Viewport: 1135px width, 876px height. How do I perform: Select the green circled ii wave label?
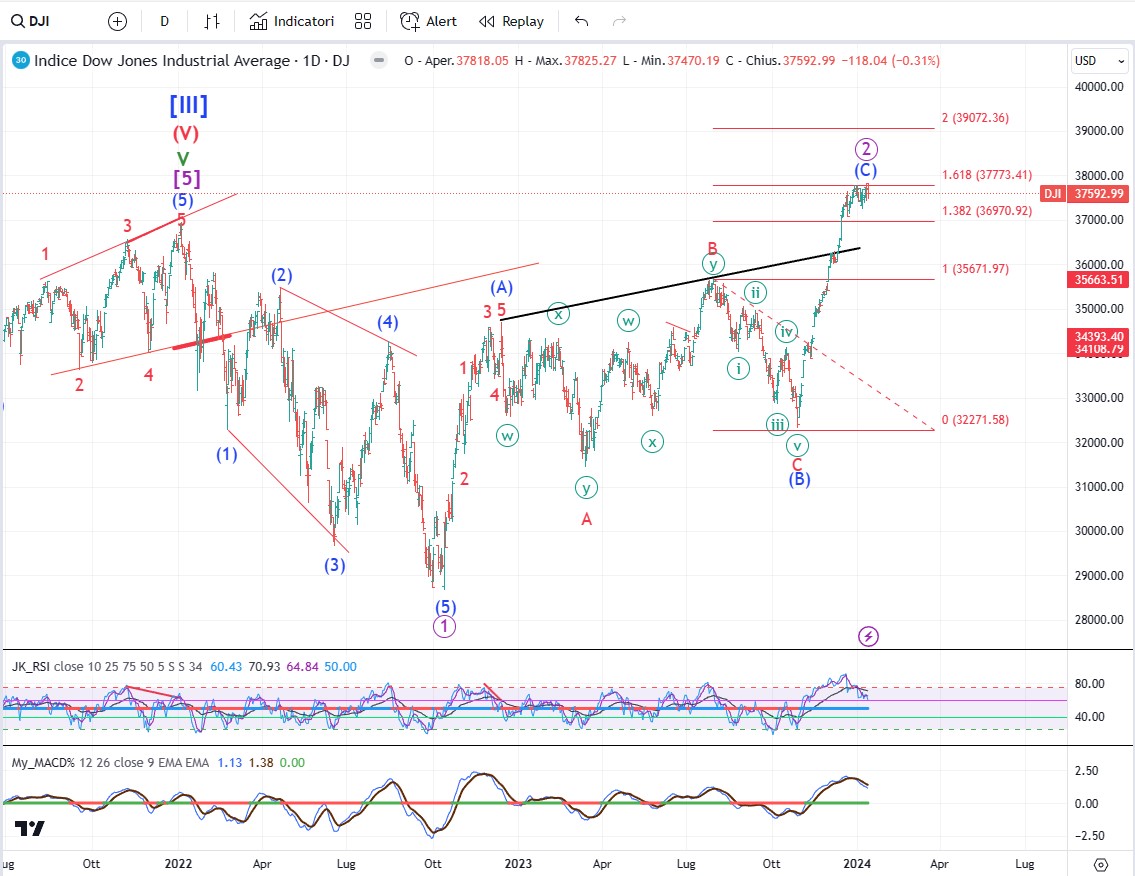pos(755,292)
